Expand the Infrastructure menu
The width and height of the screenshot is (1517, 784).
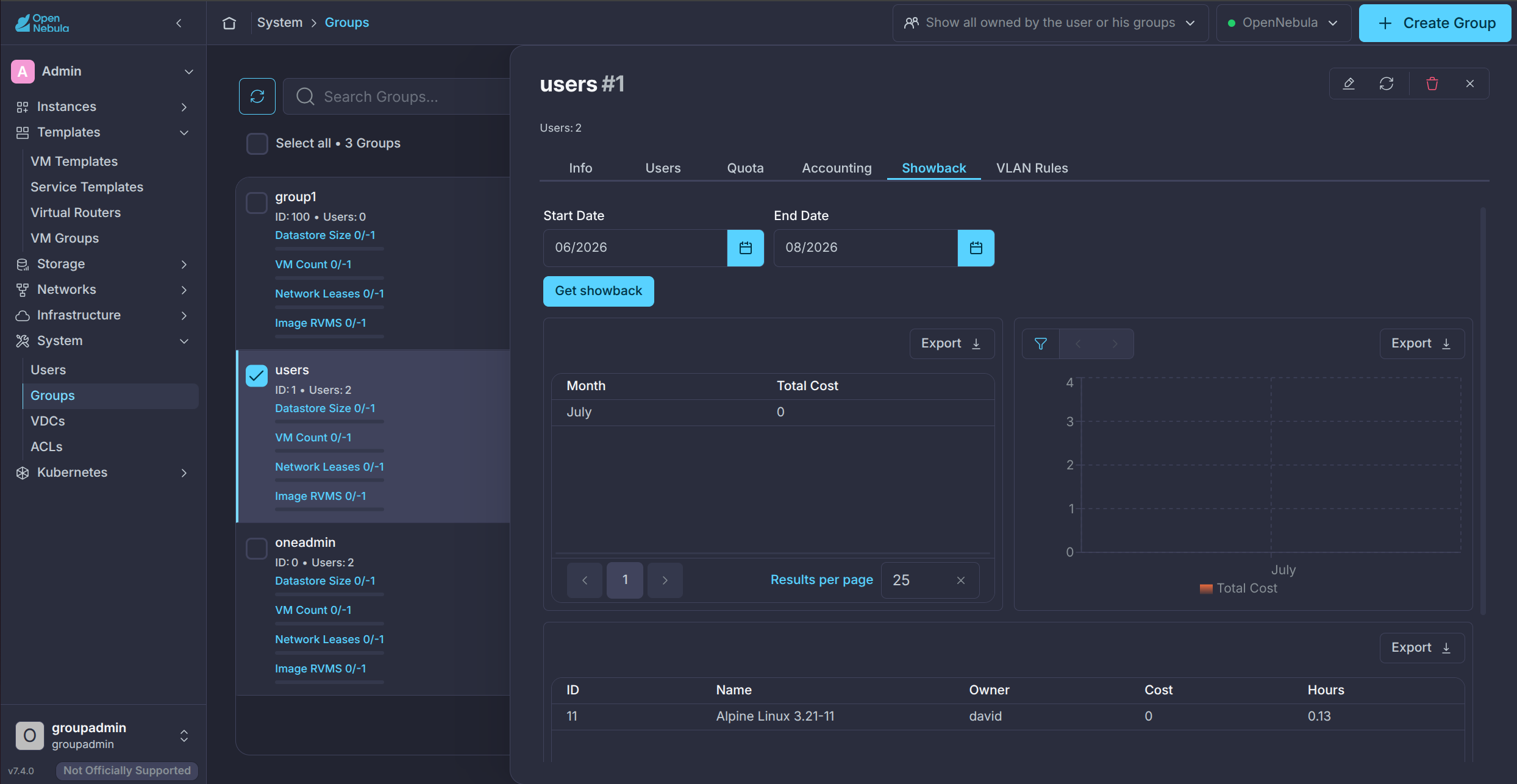coord(184,316)
